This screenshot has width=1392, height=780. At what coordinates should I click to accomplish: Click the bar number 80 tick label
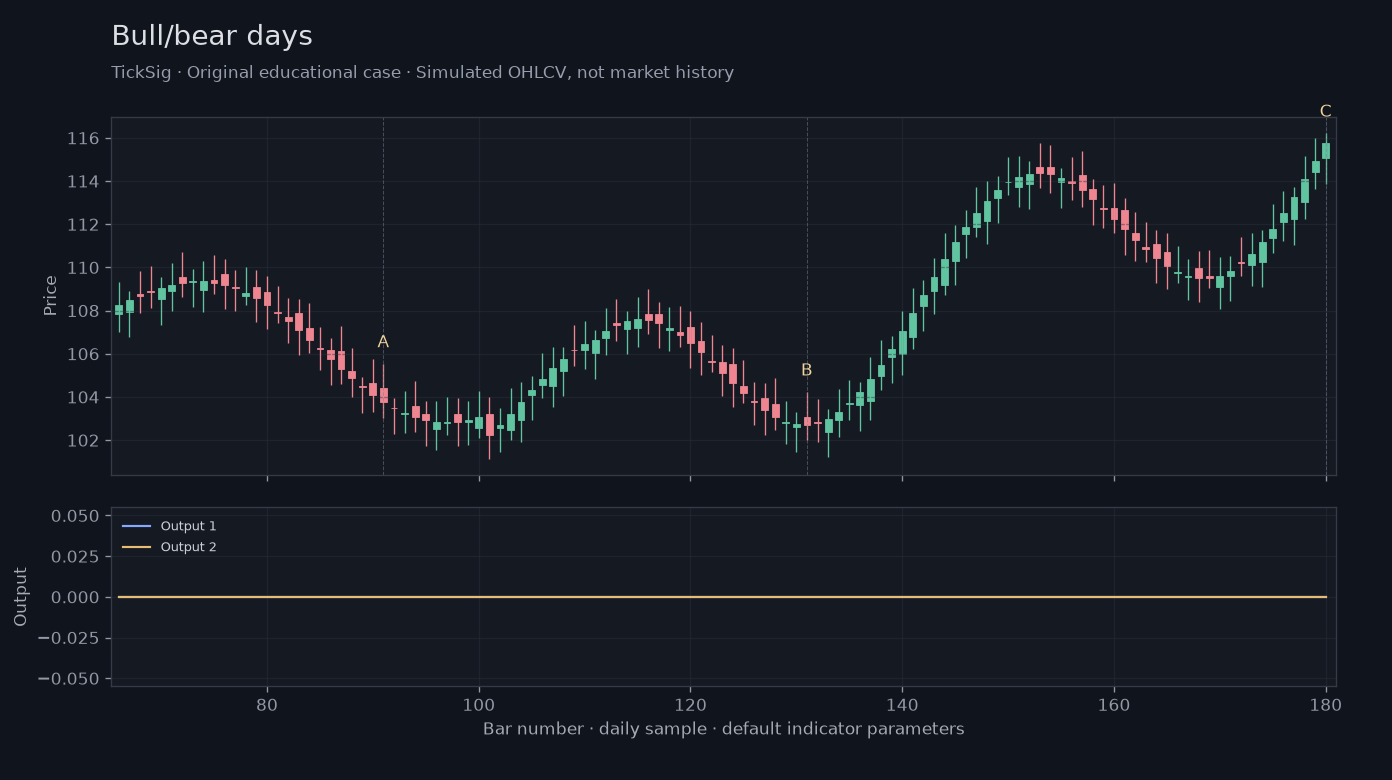click(x=267, y=704)
